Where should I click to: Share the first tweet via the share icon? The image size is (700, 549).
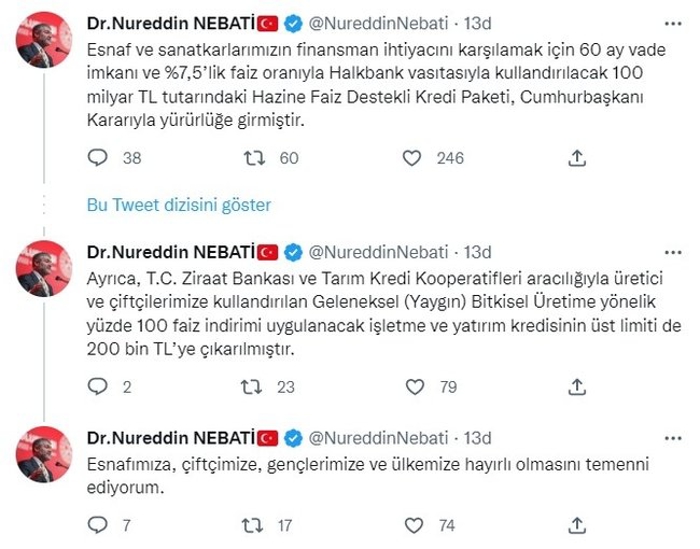pyautogui.click(x=577, y=158)
